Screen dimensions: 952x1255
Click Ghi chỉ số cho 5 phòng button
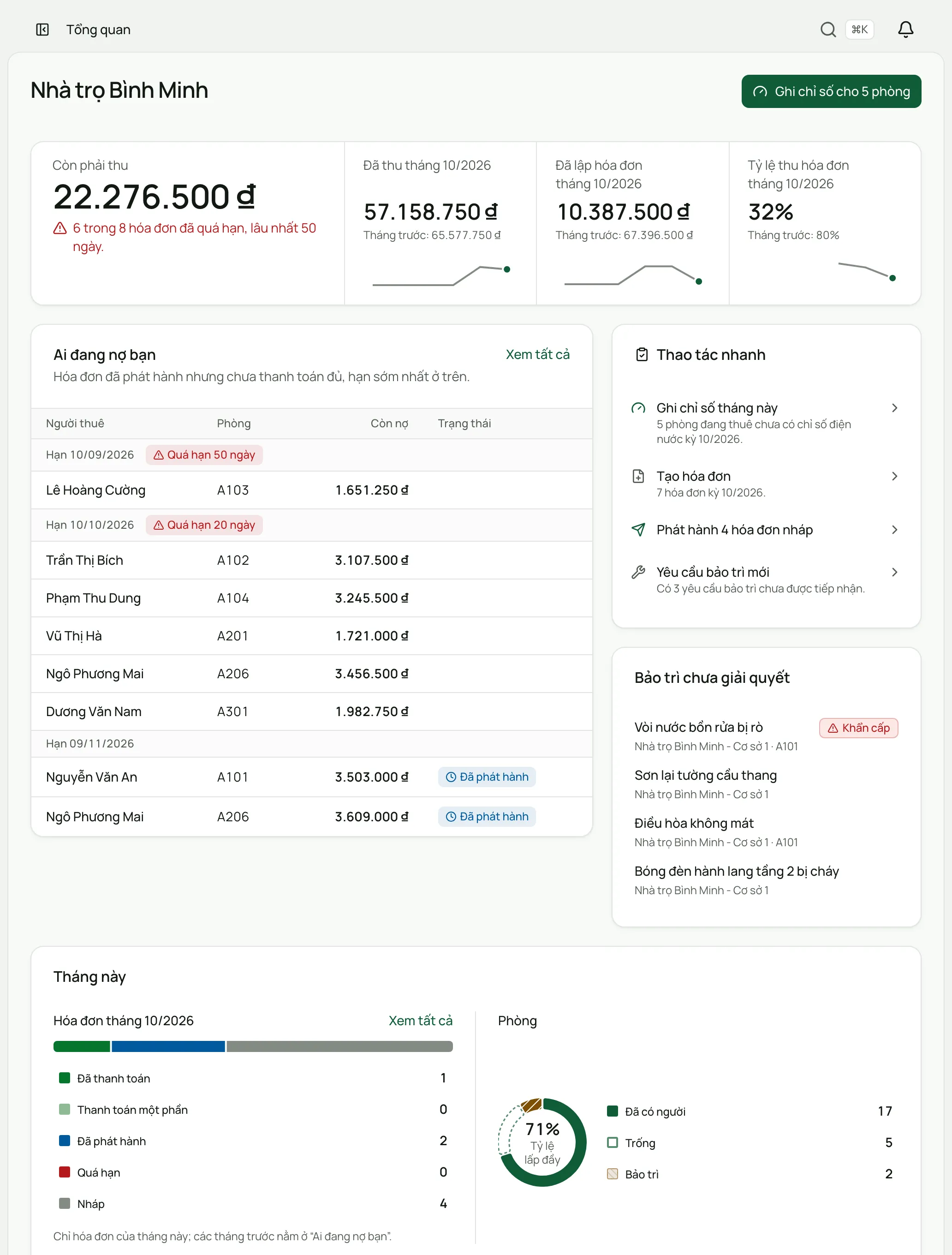[831, 91]
